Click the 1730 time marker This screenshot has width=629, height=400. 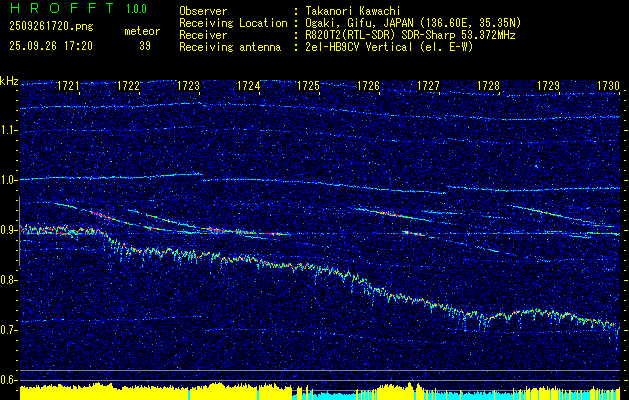click(608, 85)
